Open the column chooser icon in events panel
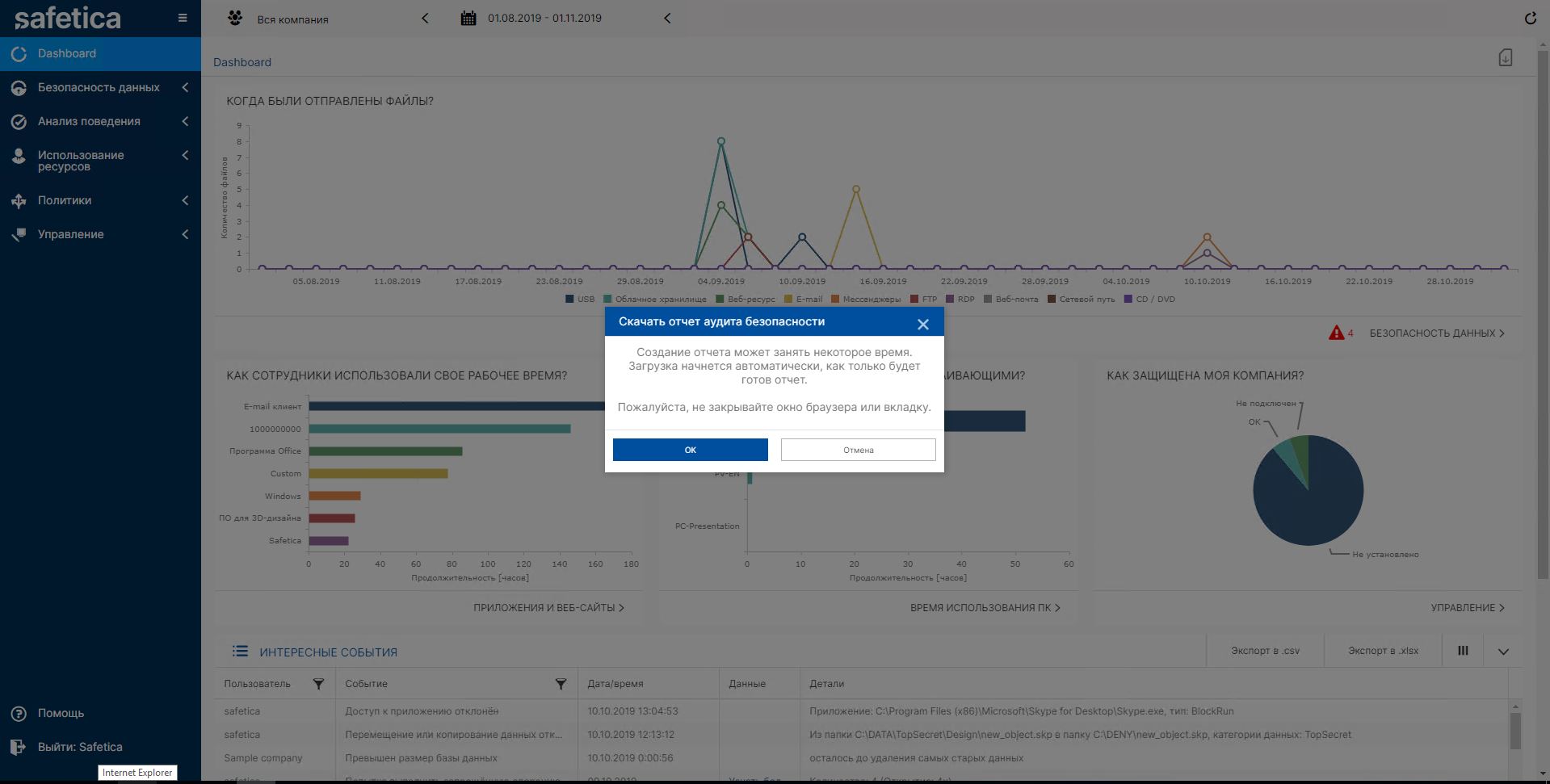 click(1463, 651)
